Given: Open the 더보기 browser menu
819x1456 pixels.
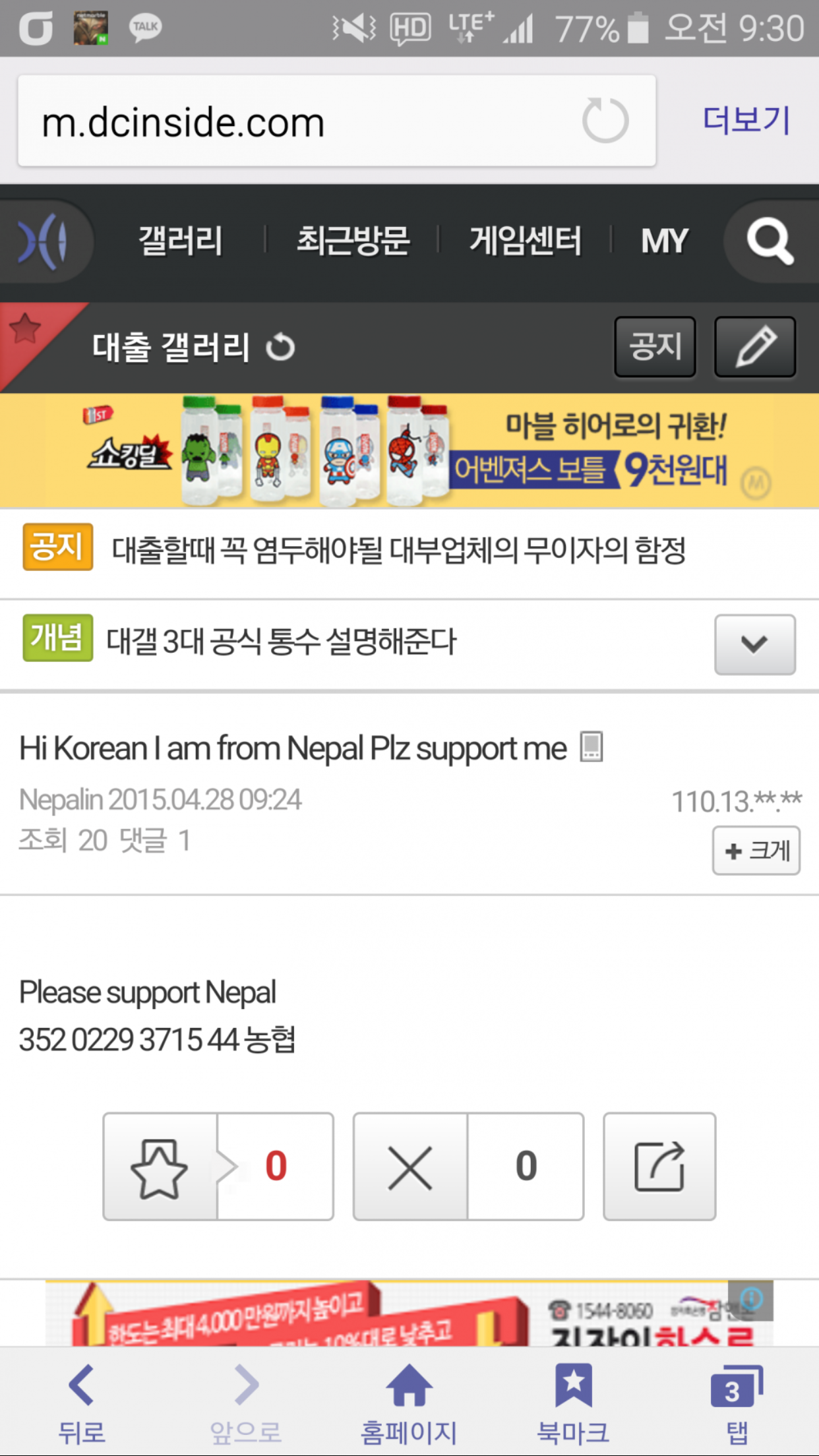Looking at the screenshot, I should click(x=746, y=120).
